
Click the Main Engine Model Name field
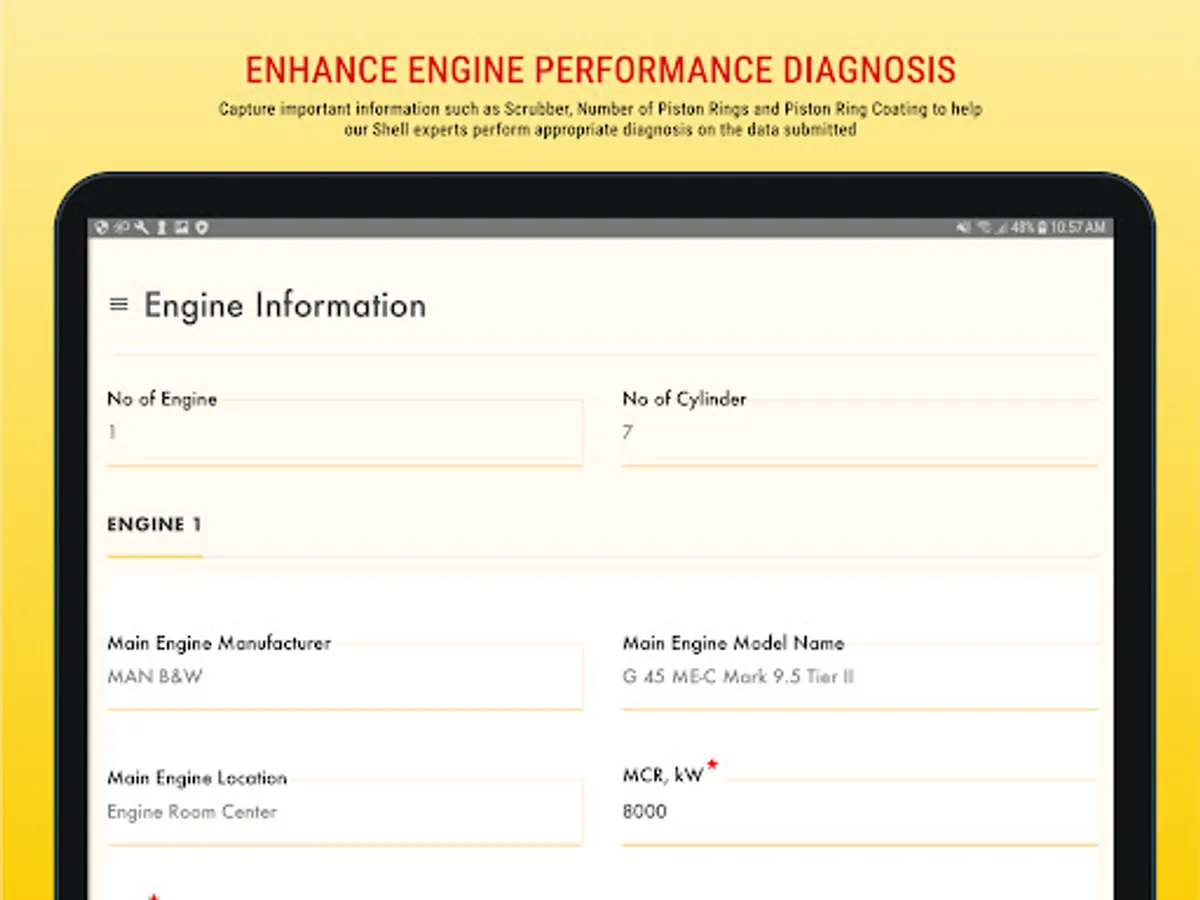860,677
